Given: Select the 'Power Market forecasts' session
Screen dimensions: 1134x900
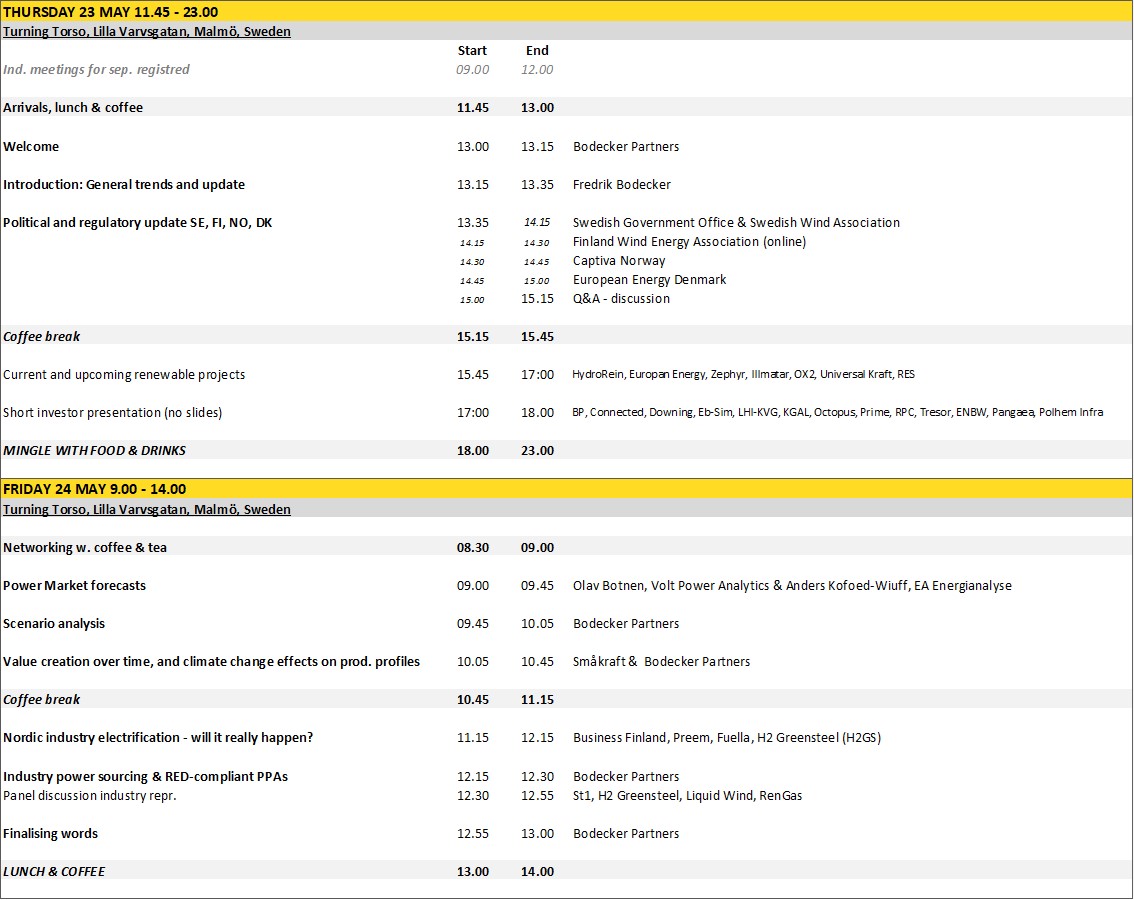Looking at the screenshot, I should (x=74, y=585).
